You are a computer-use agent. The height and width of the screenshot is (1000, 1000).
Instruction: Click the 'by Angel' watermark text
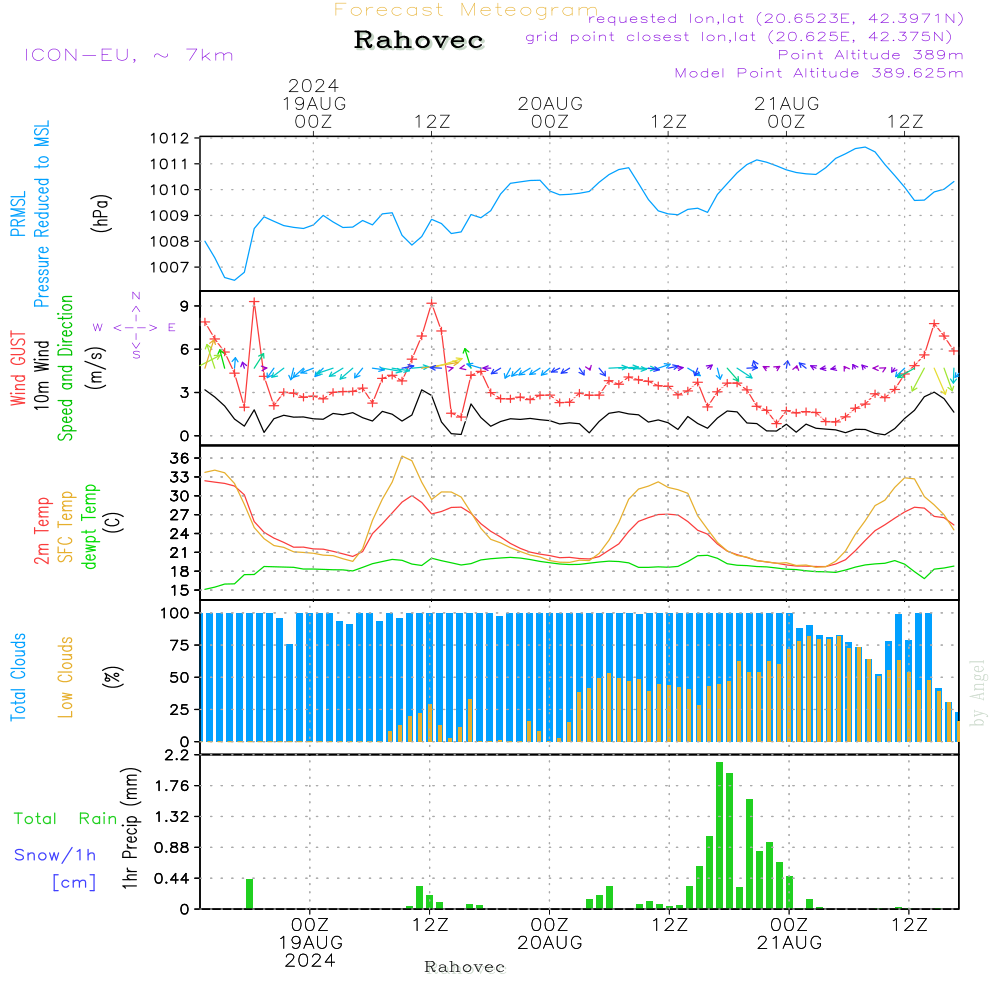(x=979, y=693)
